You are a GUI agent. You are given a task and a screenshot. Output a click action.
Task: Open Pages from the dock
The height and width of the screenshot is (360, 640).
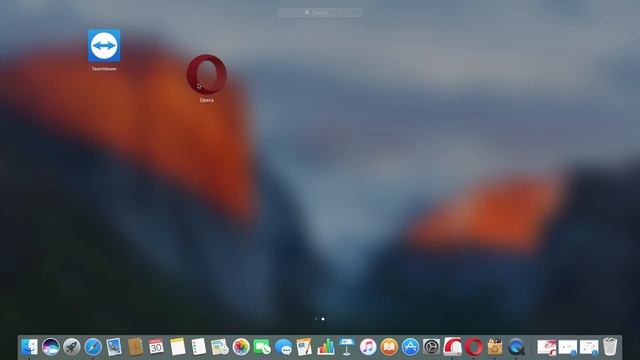304,347
